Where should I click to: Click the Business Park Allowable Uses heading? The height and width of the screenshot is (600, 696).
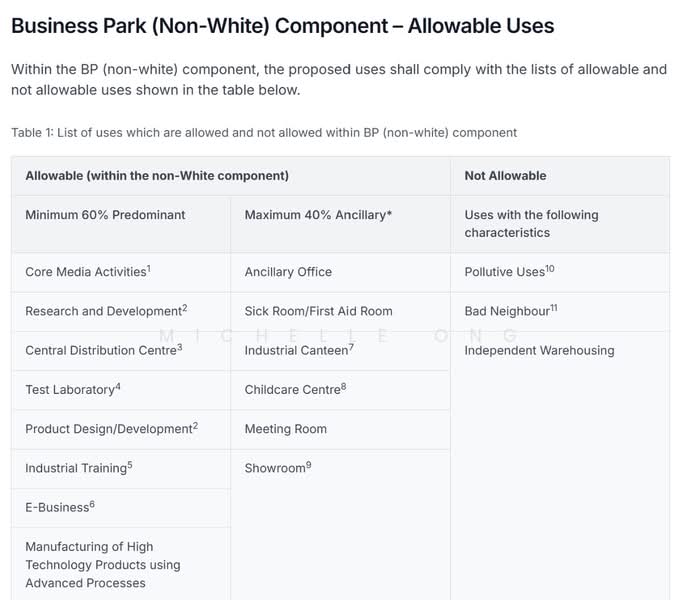coord(283,26)
